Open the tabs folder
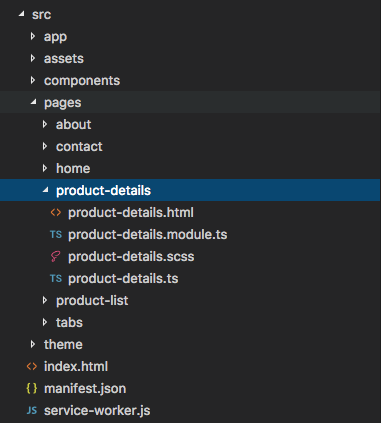 69,322
